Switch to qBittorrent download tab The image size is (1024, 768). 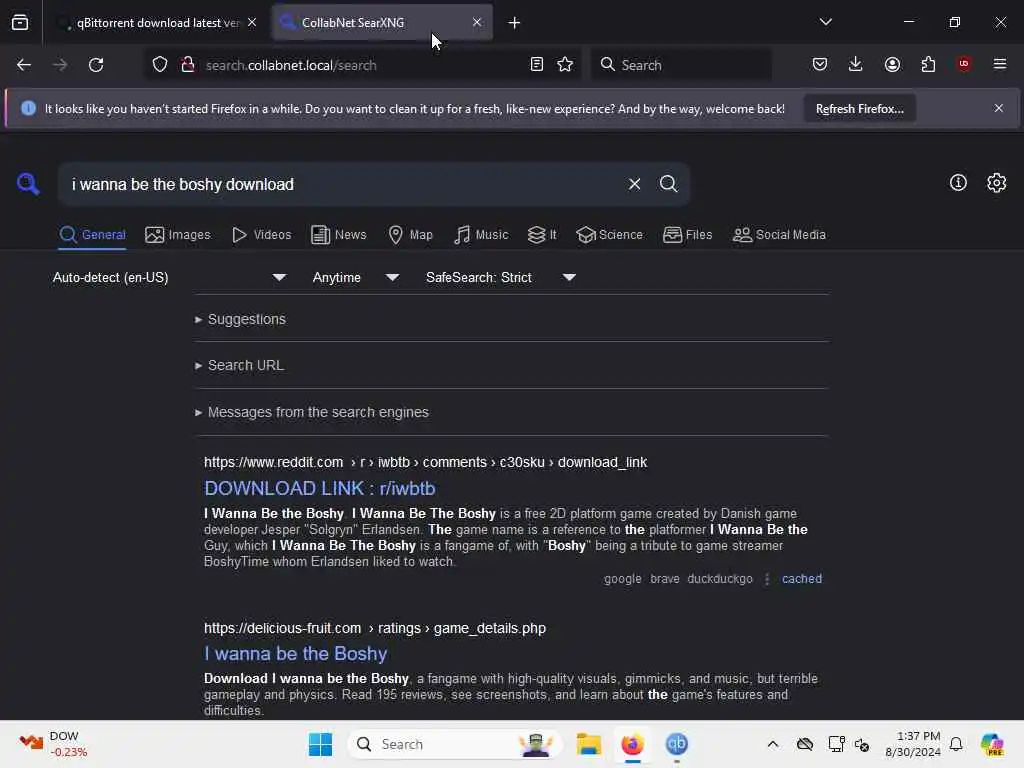(157, 23)
